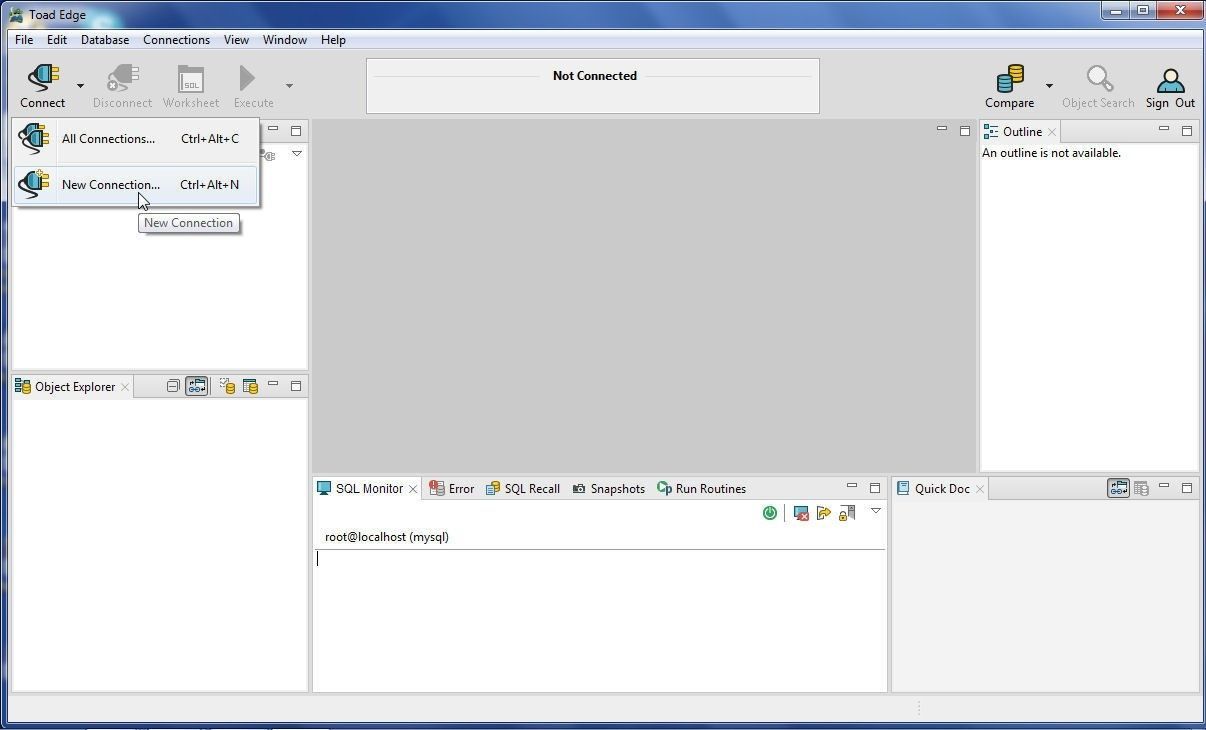
Task: Switch to the SQL Recall tab
Action: [523, 489]
